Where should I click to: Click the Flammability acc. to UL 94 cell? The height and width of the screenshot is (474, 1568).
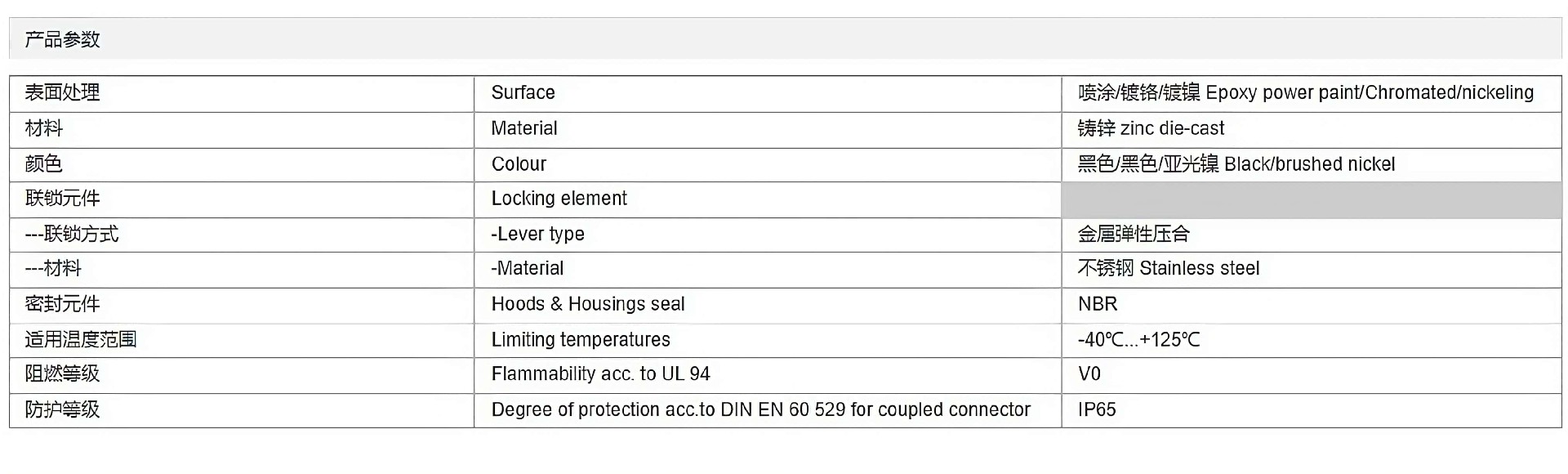coord(768,375)
